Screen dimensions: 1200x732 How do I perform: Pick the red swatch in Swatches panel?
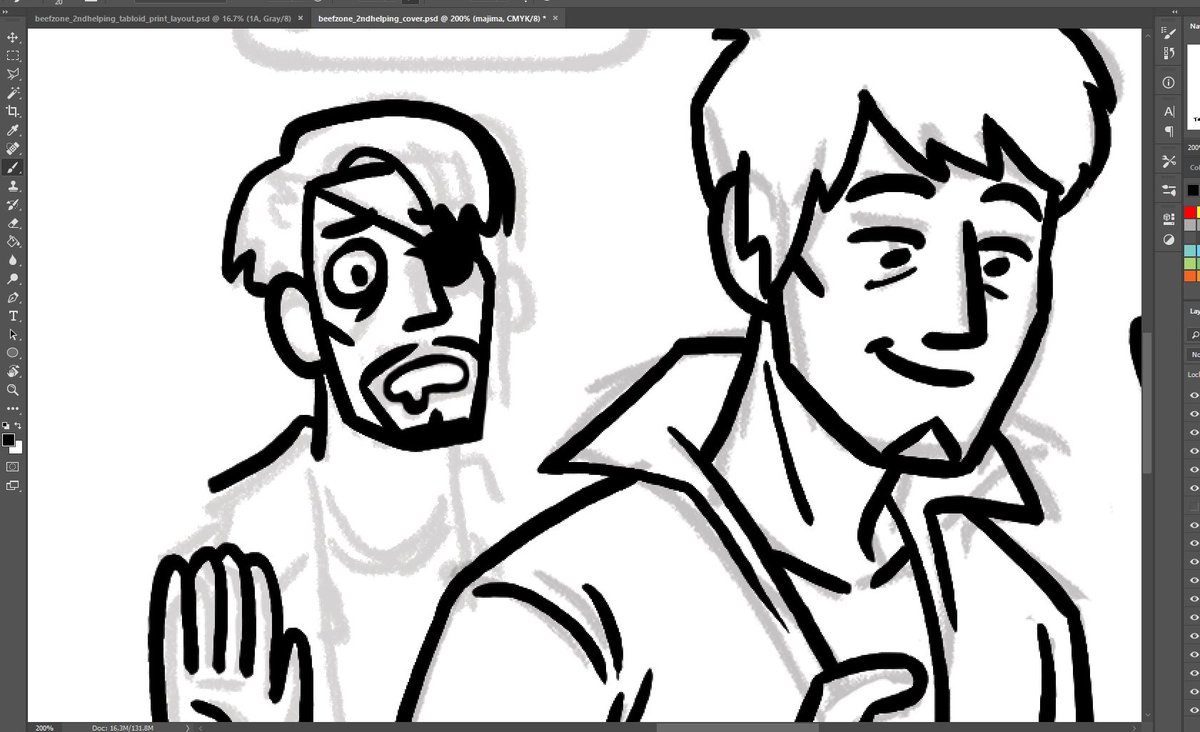point(1191,212)
